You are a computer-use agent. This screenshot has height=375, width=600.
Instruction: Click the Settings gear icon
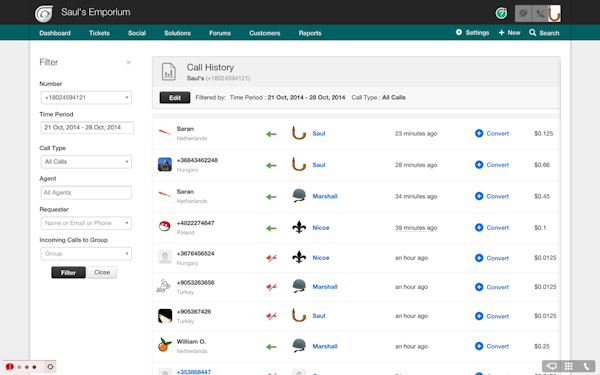tap(459, 33)
